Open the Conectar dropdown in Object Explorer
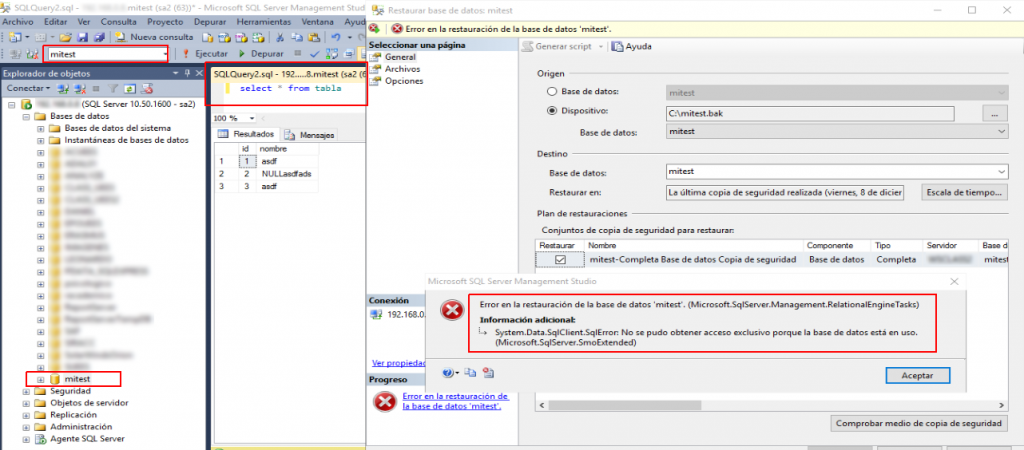This screenshot has width=1024, height=450. (29, 88)
